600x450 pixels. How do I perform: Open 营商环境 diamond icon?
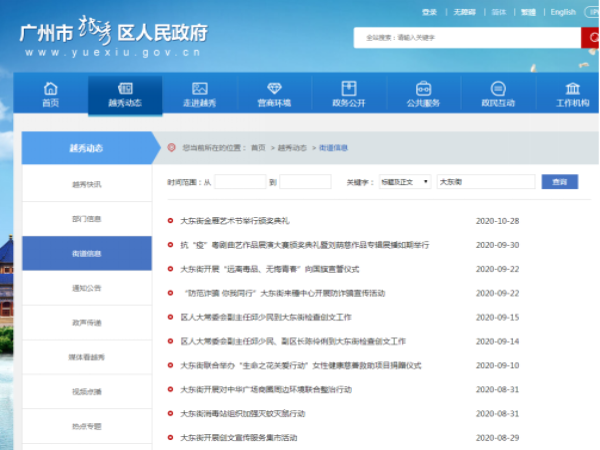273,89
